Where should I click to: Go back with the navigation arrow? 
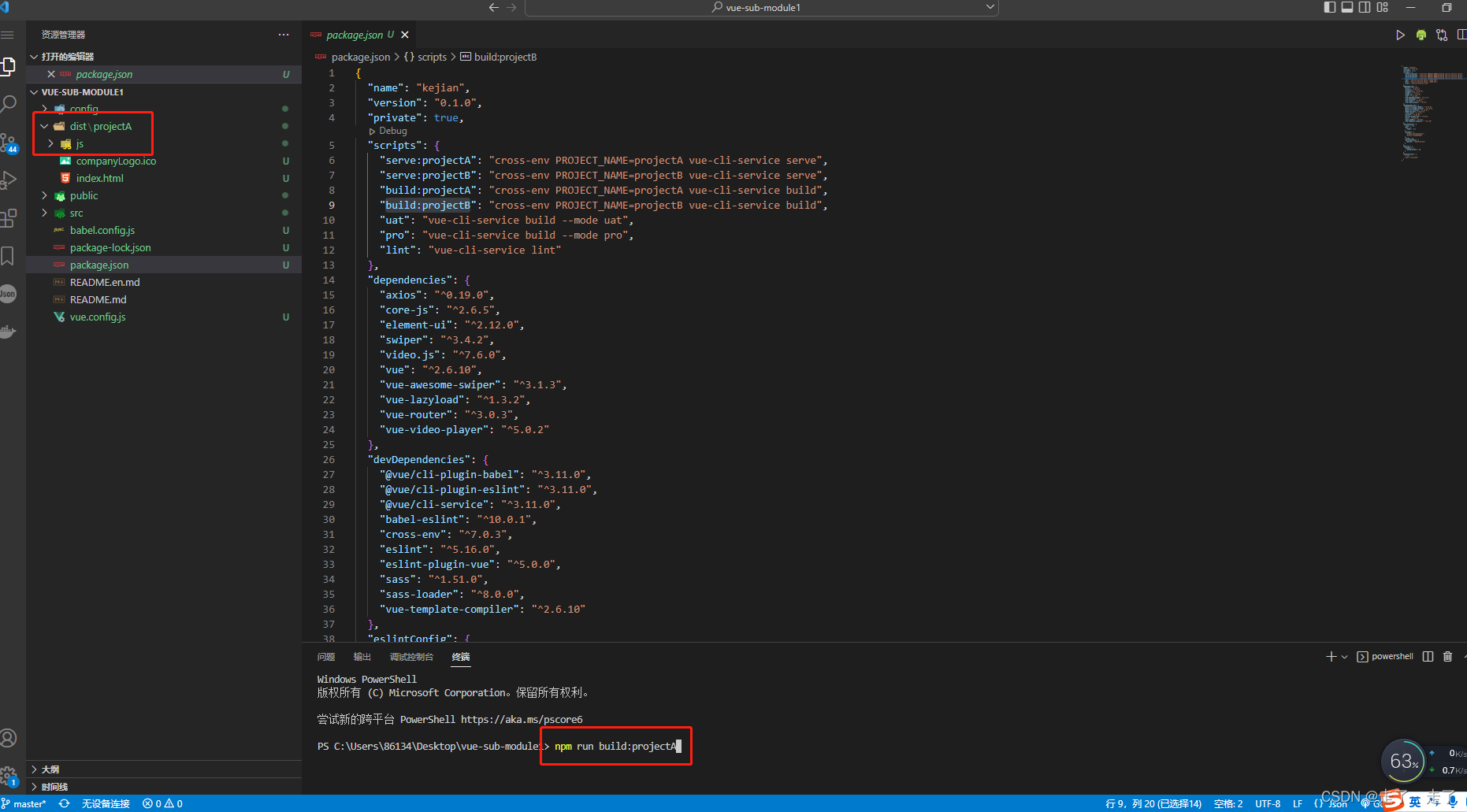(x=494, y=7)
